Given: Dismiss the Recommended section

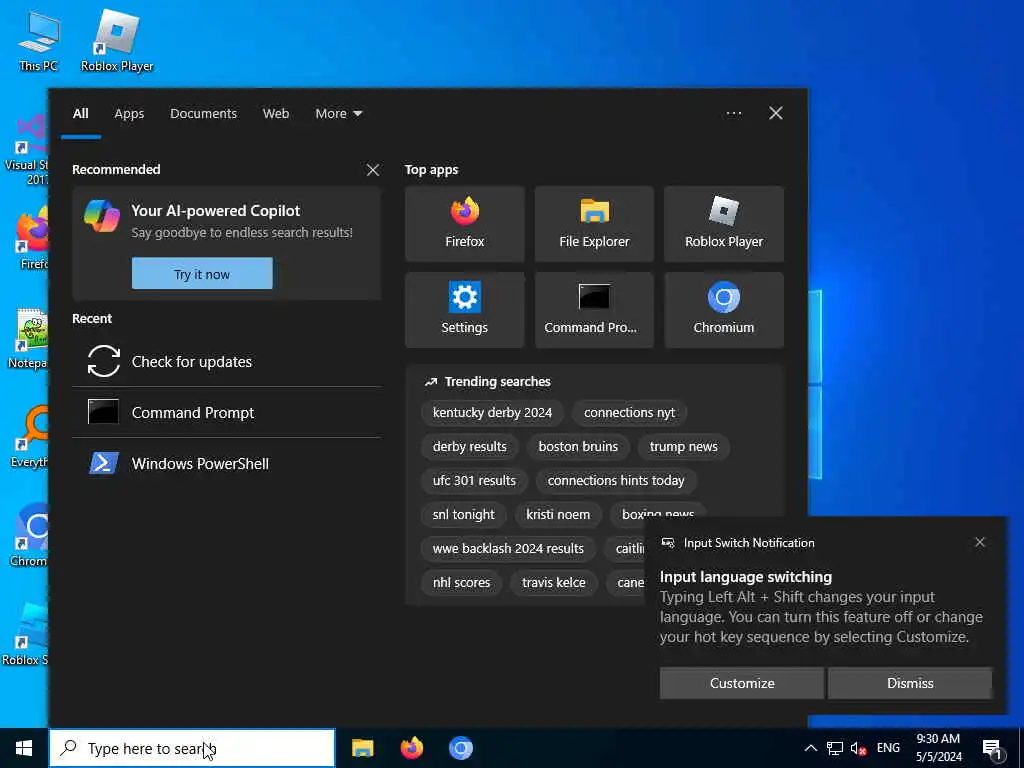Looking at the screenshot, I should pos(373,170).
